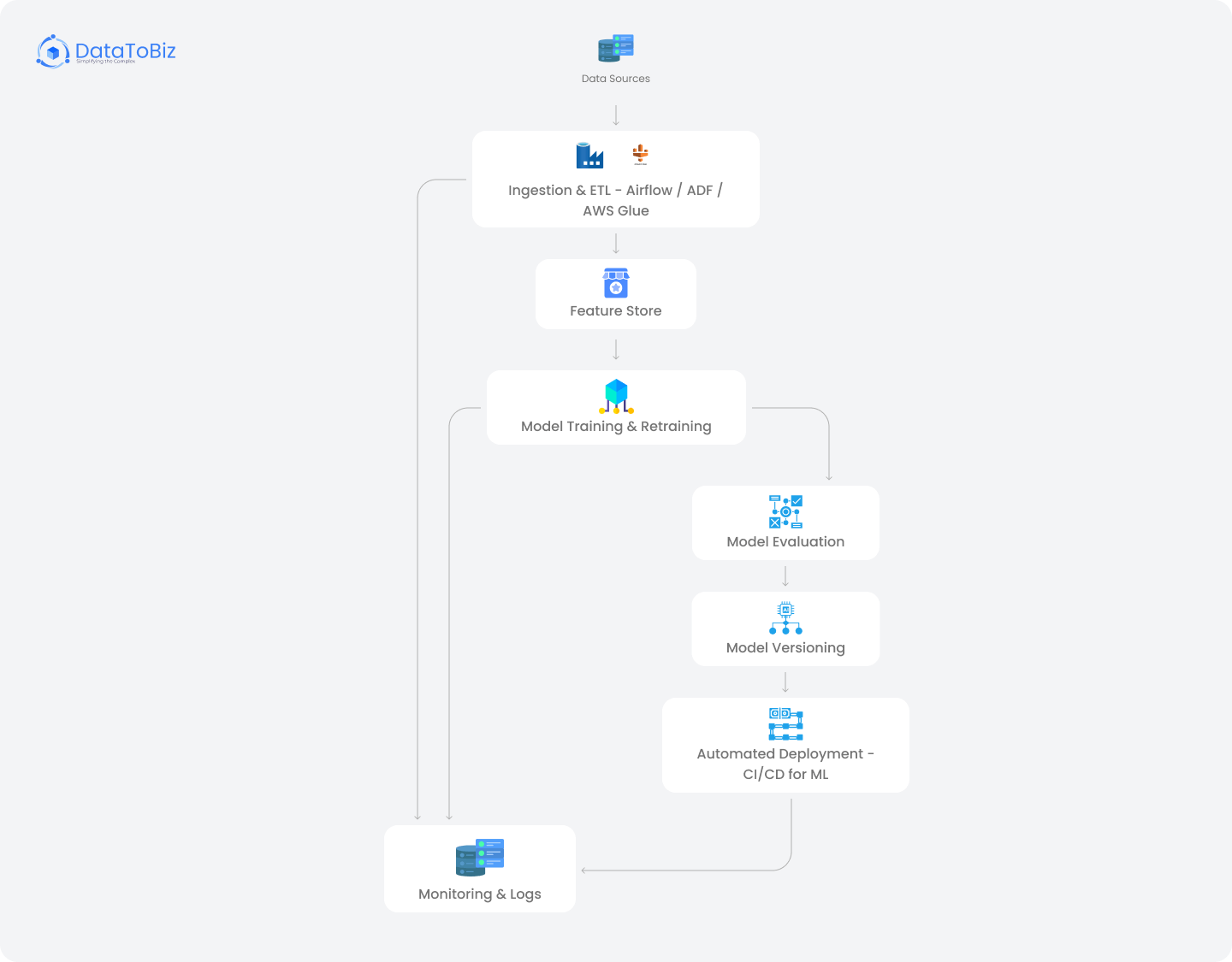Viewport: 1232px width, 962px height.
Task: Click the Monitoring & Logs server icon
Action: (x=479, y=857)
